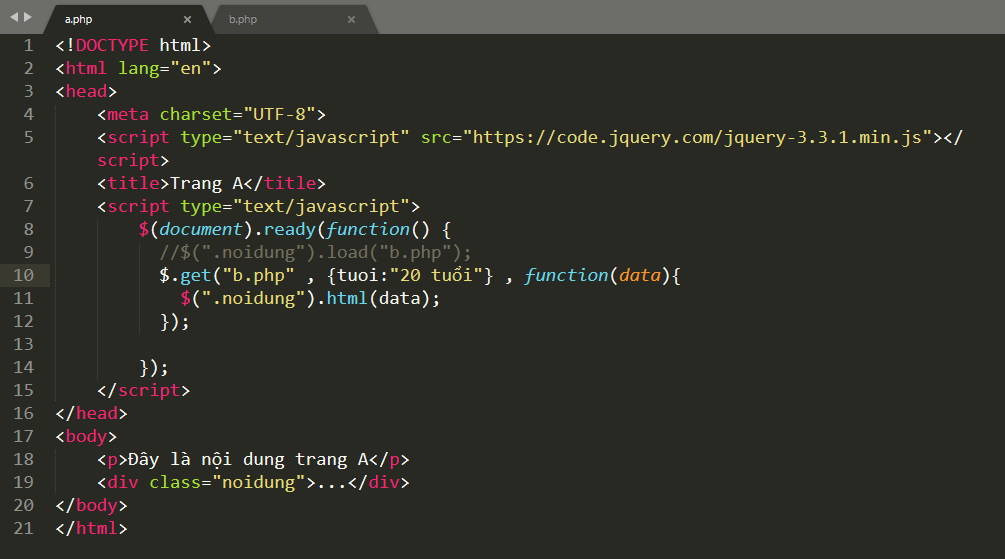Click the wrapped "script>" continuation of line 5
Screen dimensions: 1005x559
133,161
